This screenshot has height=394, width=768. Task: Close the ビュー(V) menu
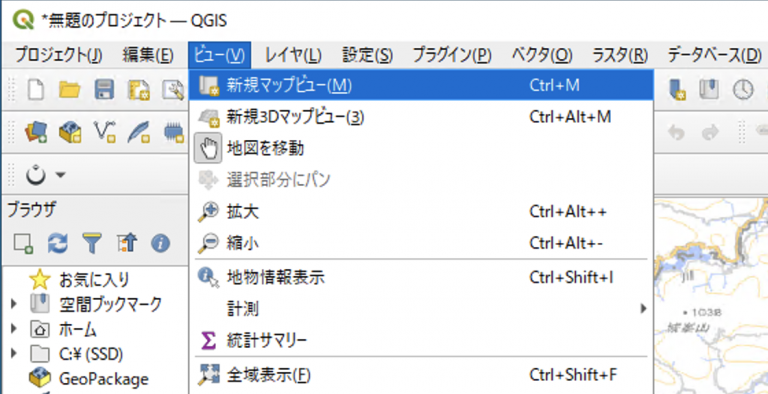click(x=219, y=55)
